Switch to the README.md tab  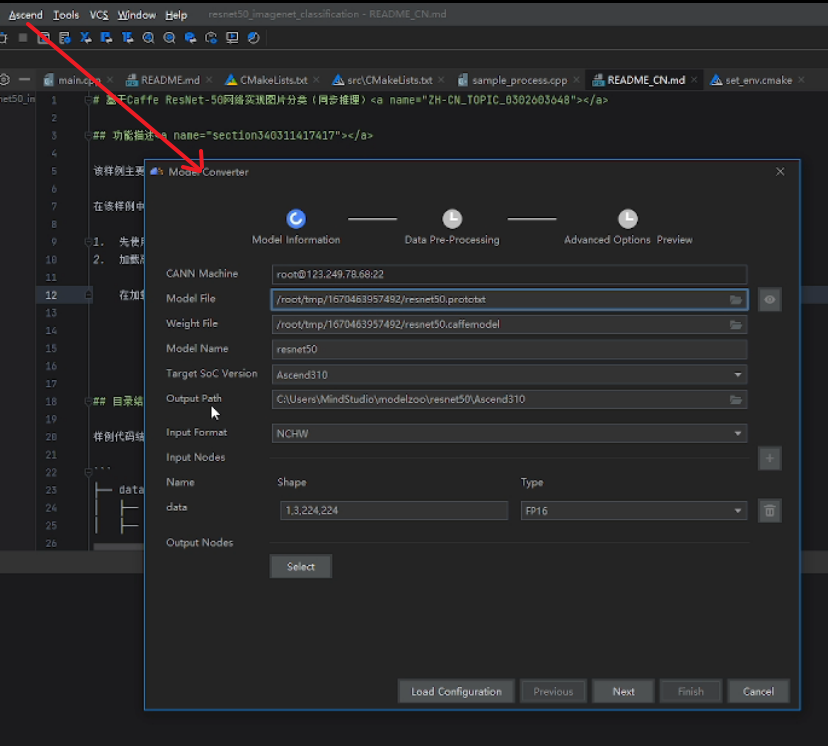click(x=170, y=80)
